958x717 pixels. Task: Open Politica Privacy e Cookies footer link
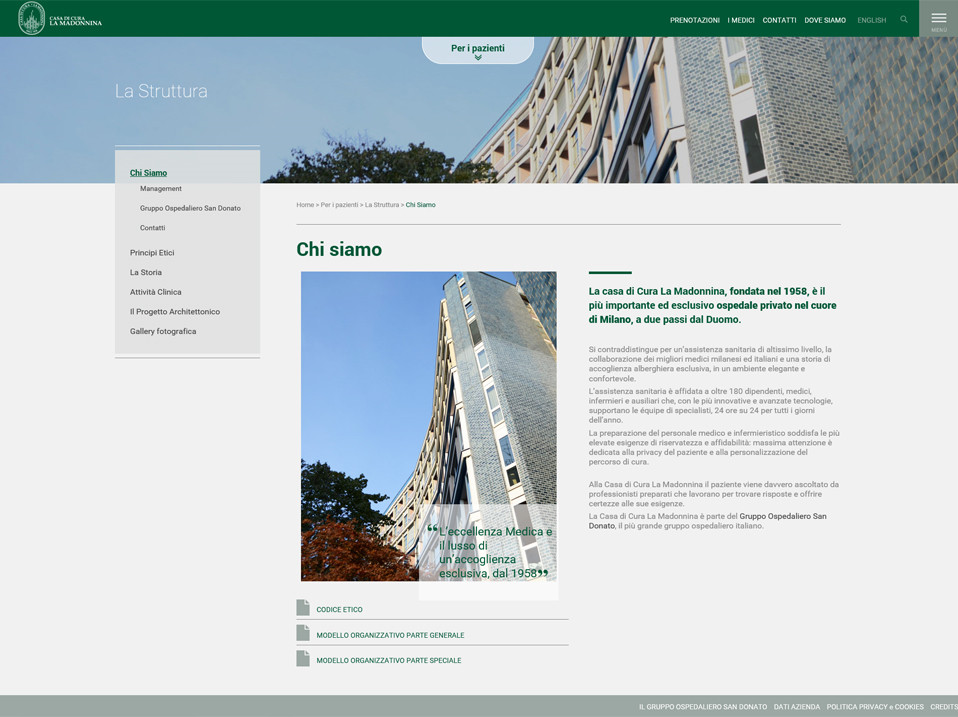point(874,707)
